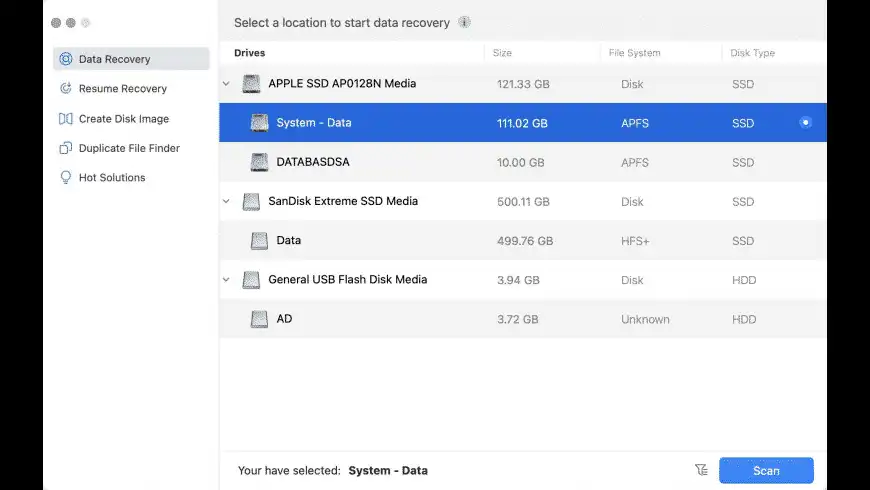Click the 10.00 GB size value
Screen dimensions: 870x490
coord(520,163)
